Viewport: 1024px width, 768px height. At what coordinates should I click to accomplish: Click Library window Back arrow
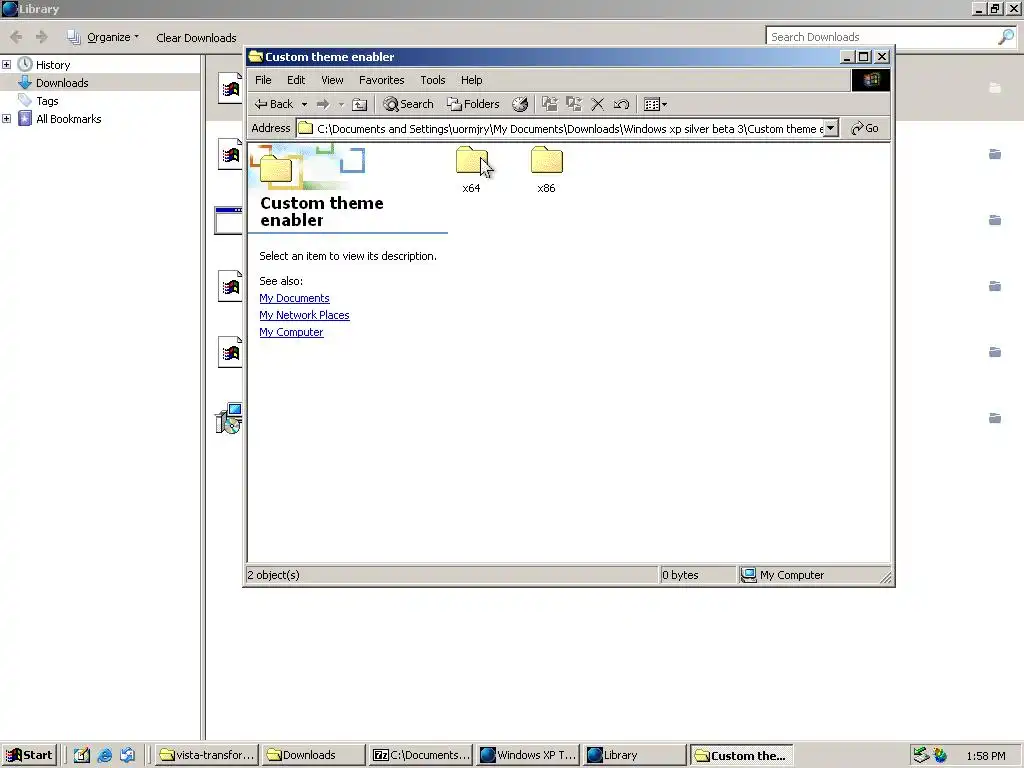pyautogui.click(x=16, y=37)
